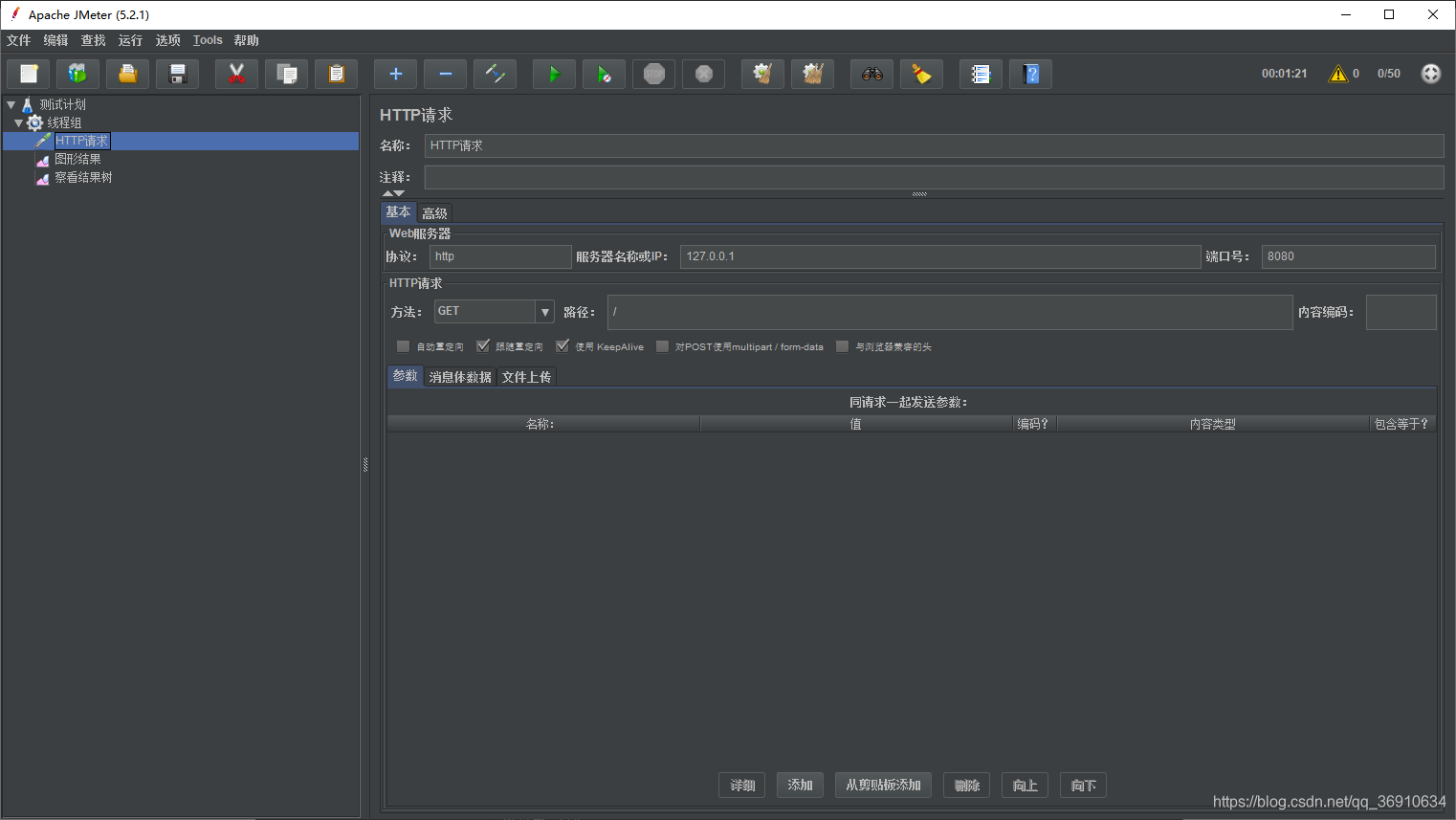
Task: Click the 删除 button
Action: [x=966, y=786]
